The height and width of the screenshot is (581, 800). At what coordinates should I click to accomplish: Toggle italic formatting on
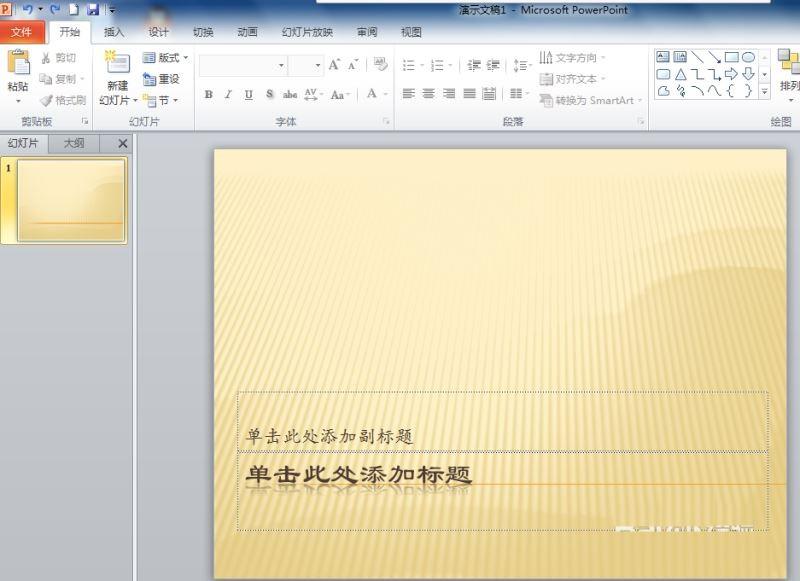coord(228,94)
